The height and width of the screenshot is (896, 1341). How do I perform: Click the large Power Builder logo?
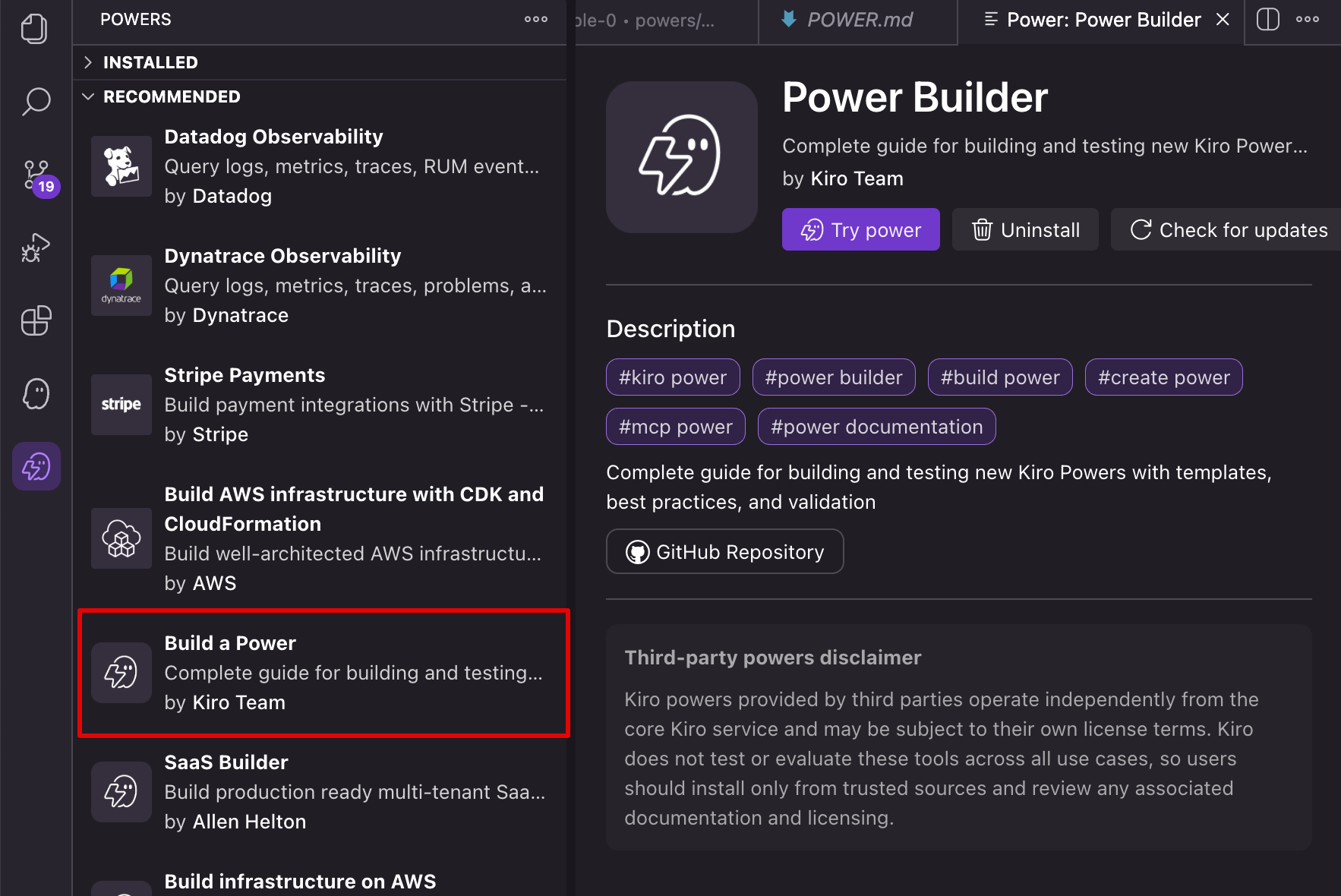682,157
